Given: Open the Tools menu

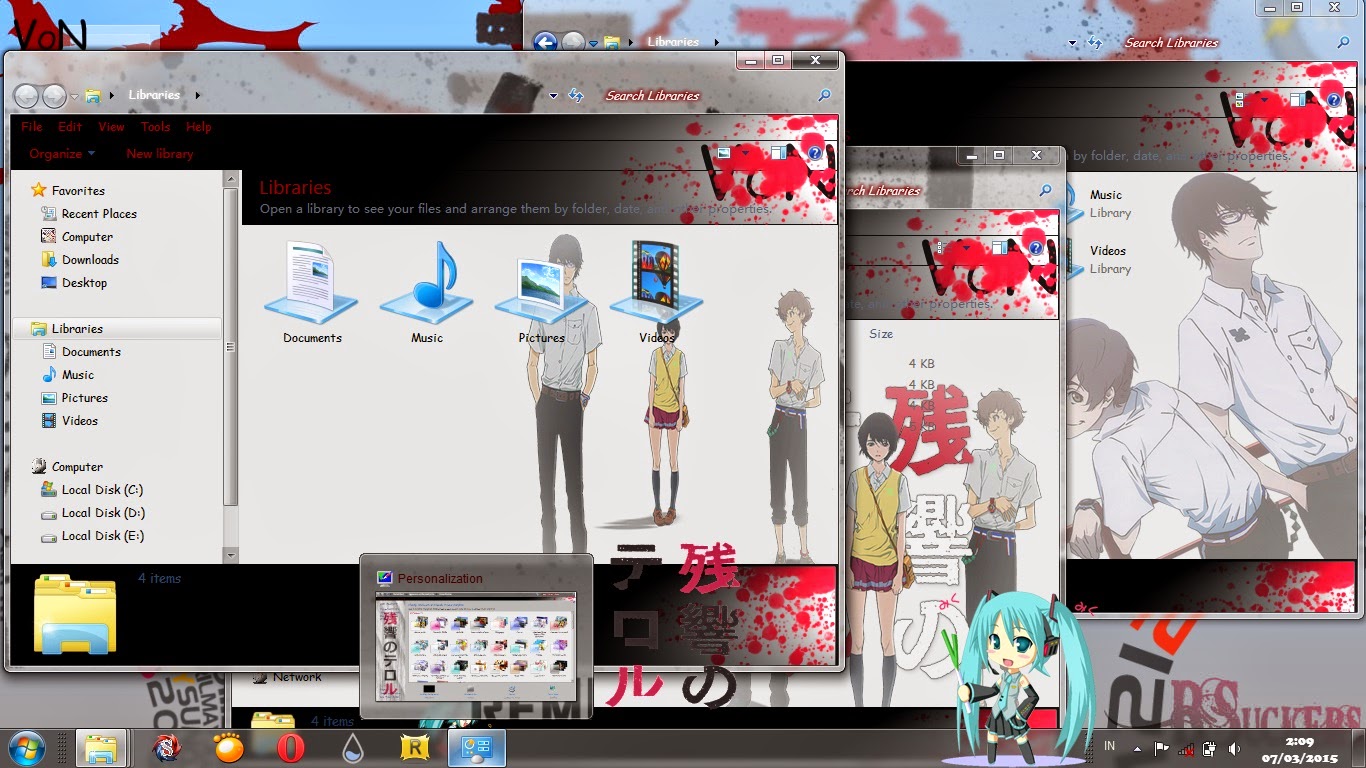Looking at the screenshot, I should tap(155, 127).
